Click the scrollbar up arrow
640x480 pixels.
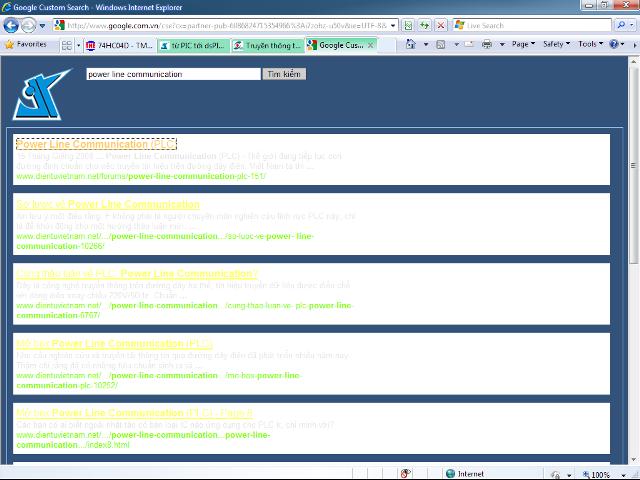pyautogui.click(x=633, y=62)
